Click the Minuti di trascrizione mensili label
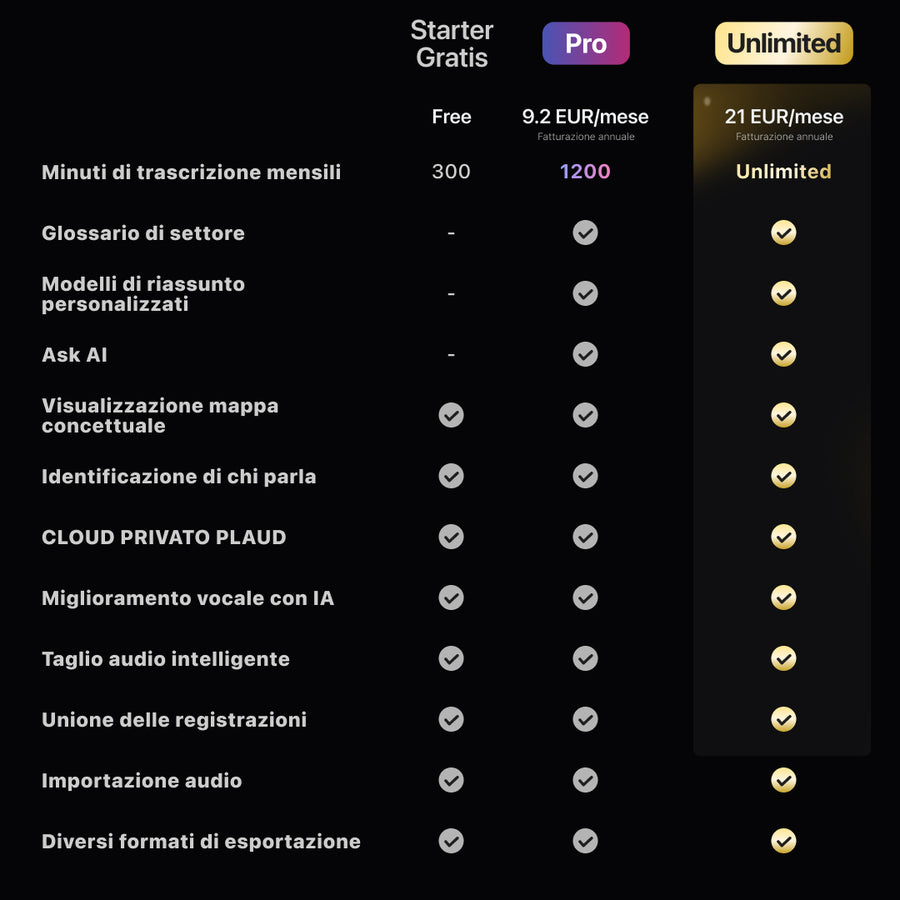 [x=191, y=172]
